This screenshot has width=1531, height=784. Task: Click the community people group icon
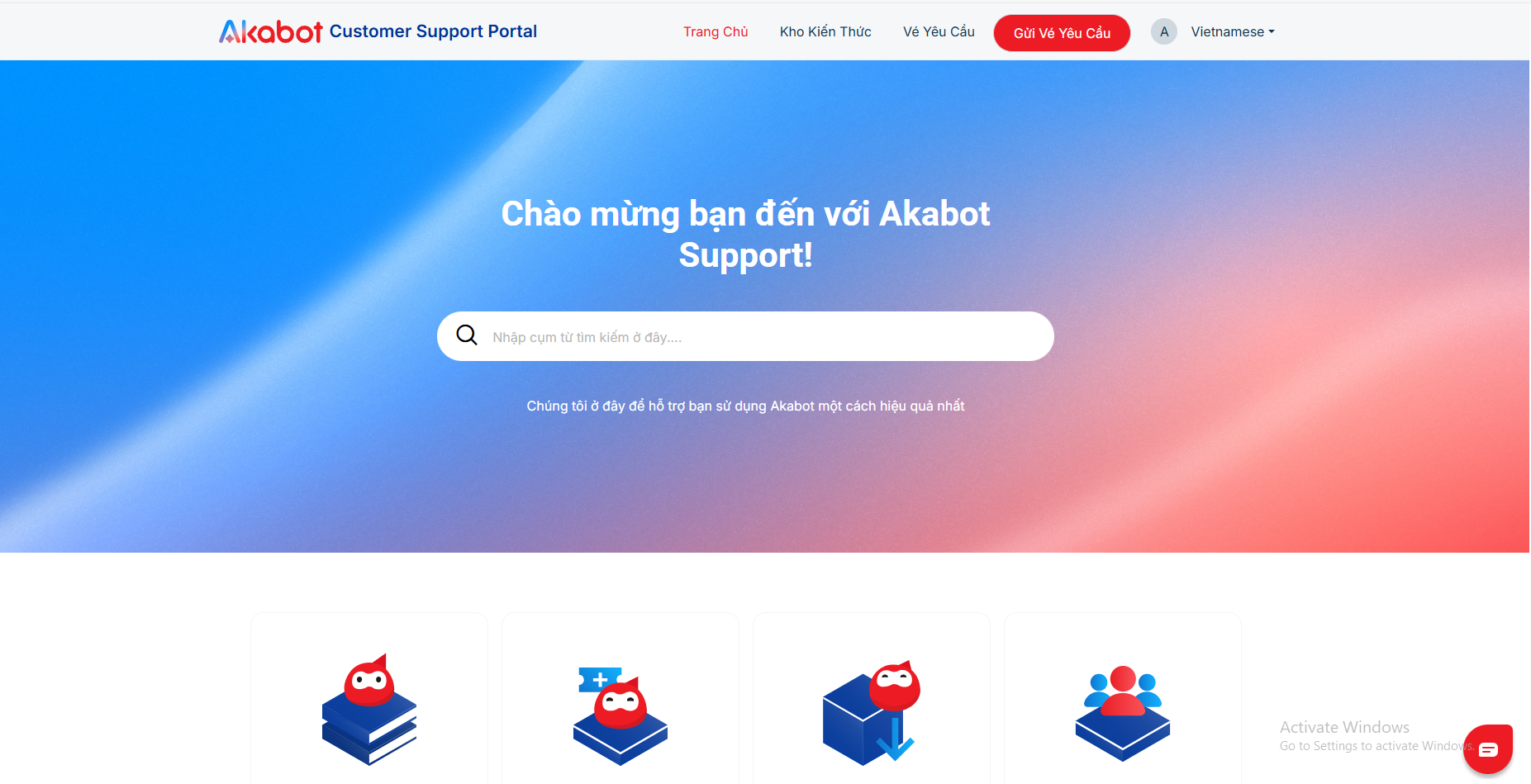(x=1123, y=714)
